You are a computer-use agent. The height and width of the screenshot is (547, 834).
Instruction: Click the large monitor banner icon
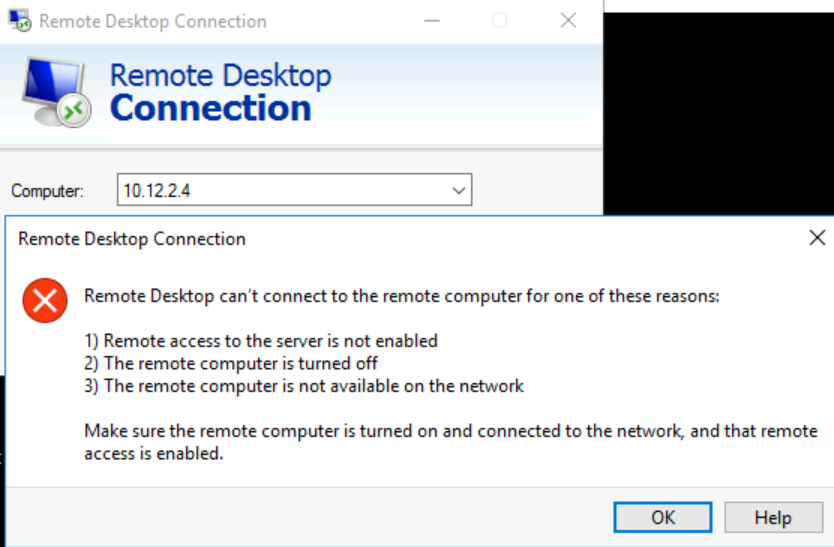(x=57, y=93)
